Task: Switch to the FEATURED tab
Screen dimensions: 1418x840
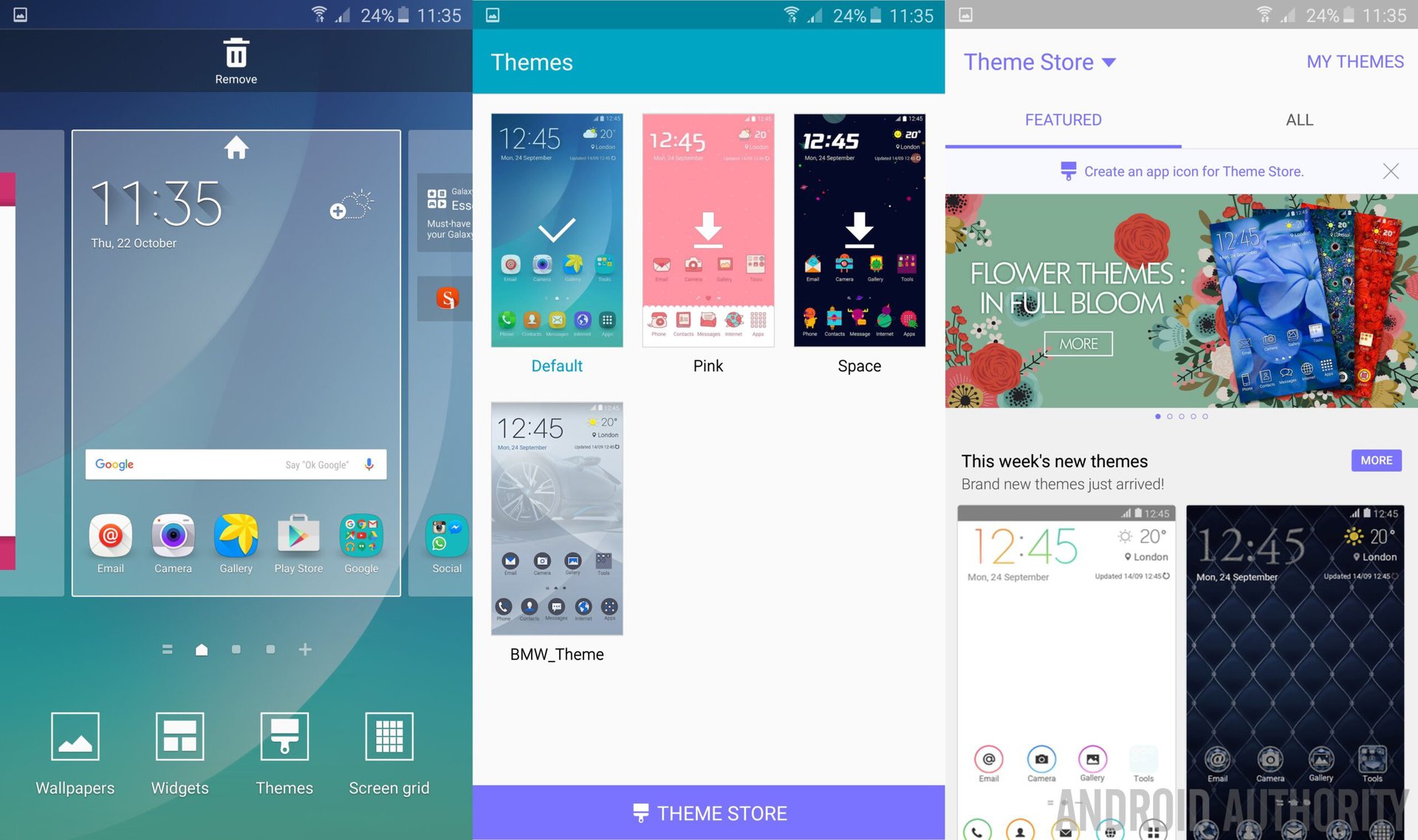Action: 1064,118
